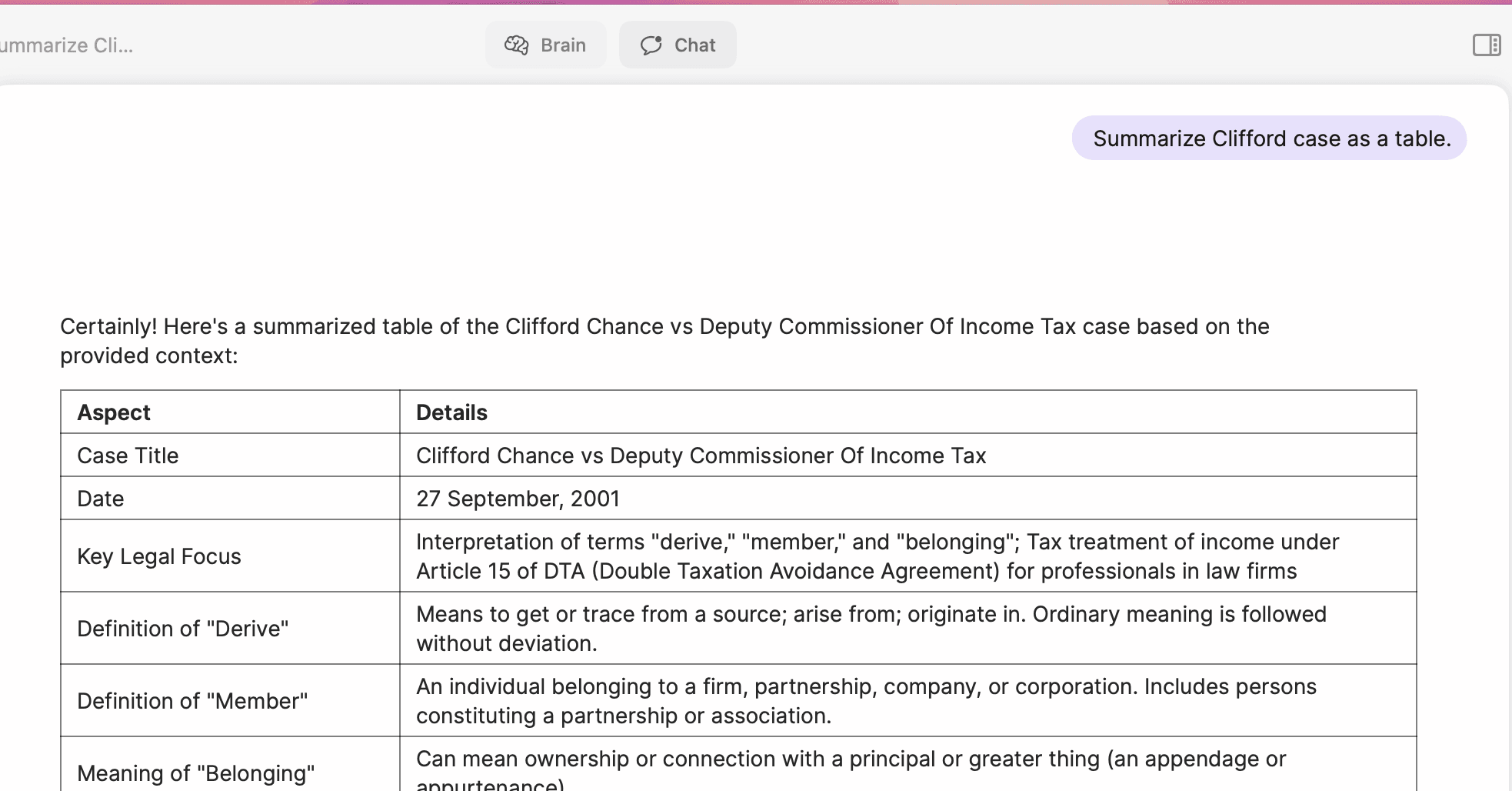Viewport: 1512px width, 791px height.
Task: Click the 'Key Legal Focus' cell
Action: 159,556
